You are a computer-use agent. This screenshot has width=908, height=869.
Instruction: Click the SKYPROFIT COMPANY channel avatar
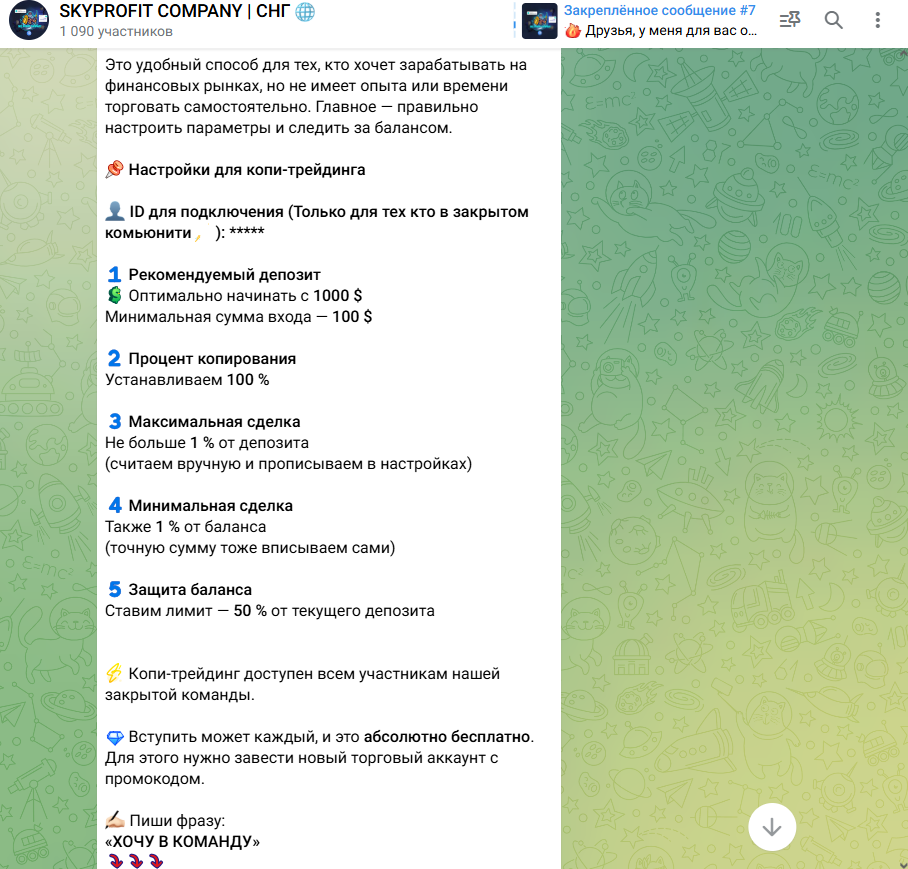[x=28, y=20]
